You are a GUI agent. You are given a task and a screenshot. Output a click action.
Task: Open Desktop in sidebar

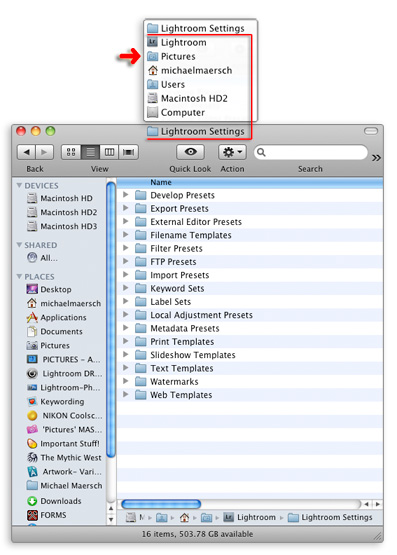(x=49, y=290)
